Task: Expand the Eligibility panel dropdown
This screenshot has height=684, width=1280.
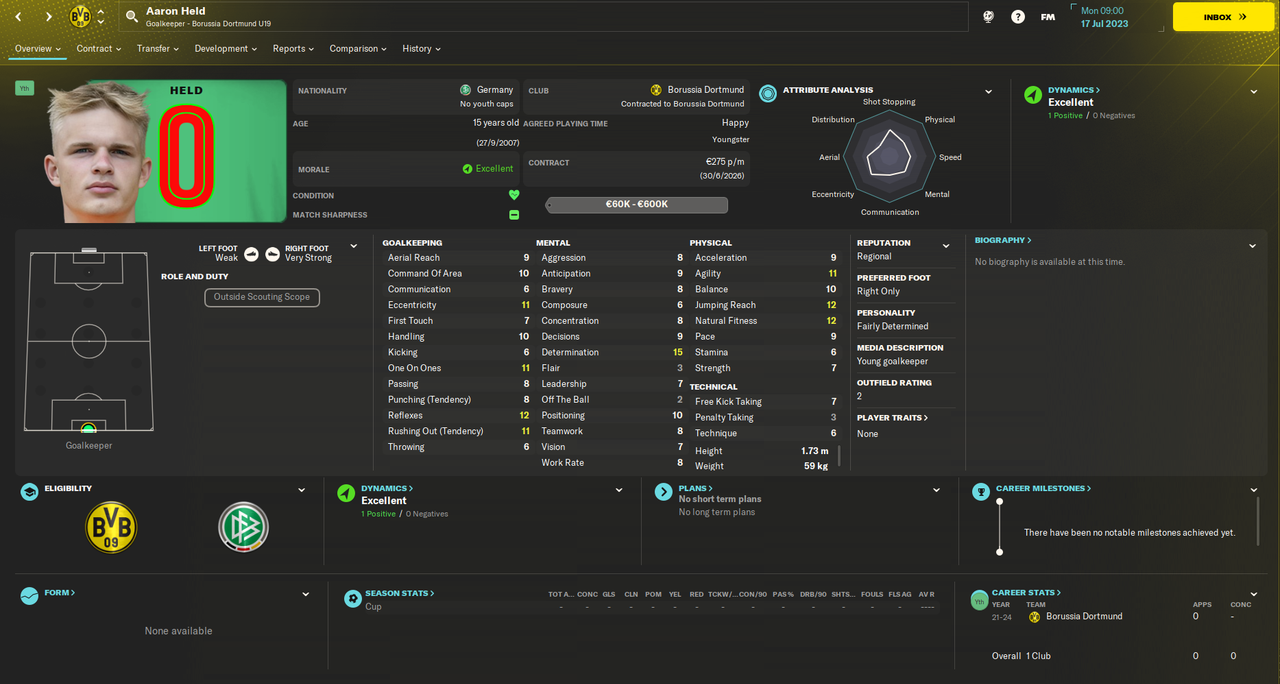Action: (302, 490)
